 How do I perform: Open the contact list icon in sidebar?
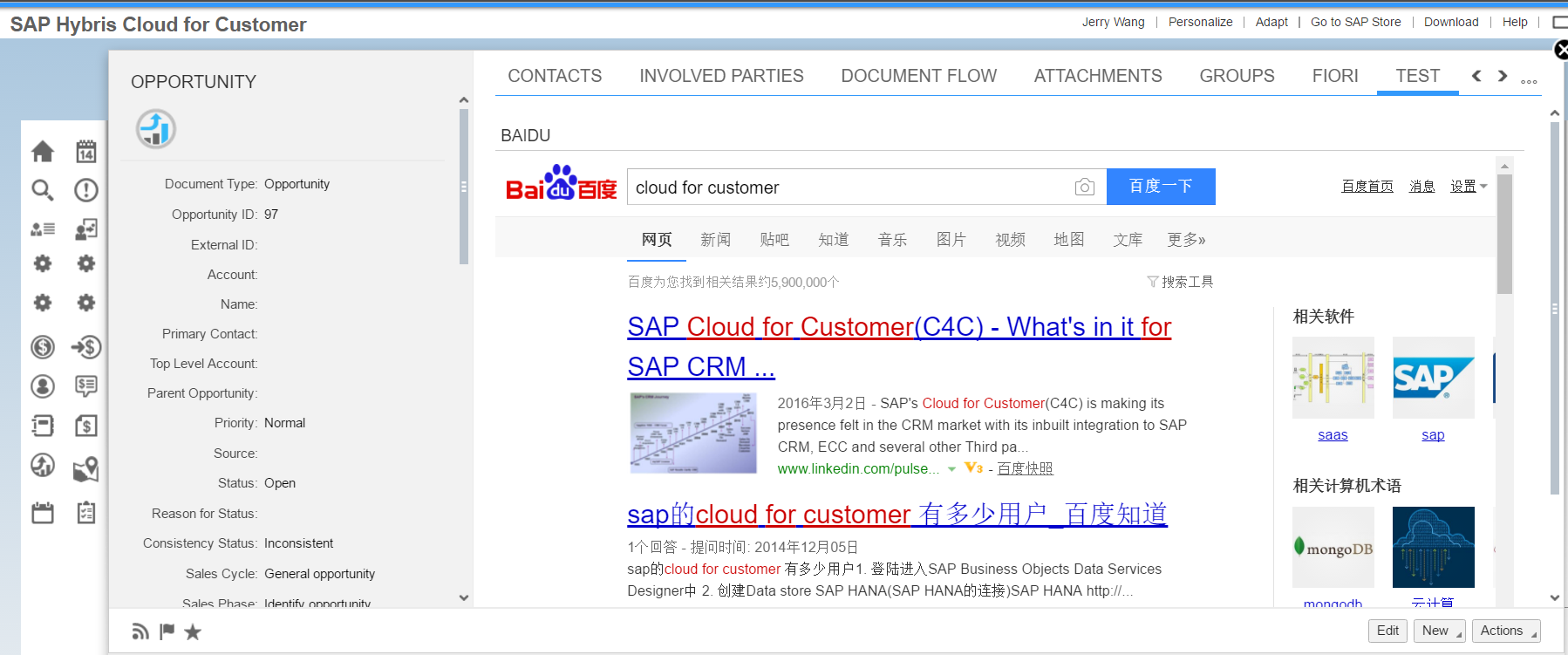click(43, 229)
